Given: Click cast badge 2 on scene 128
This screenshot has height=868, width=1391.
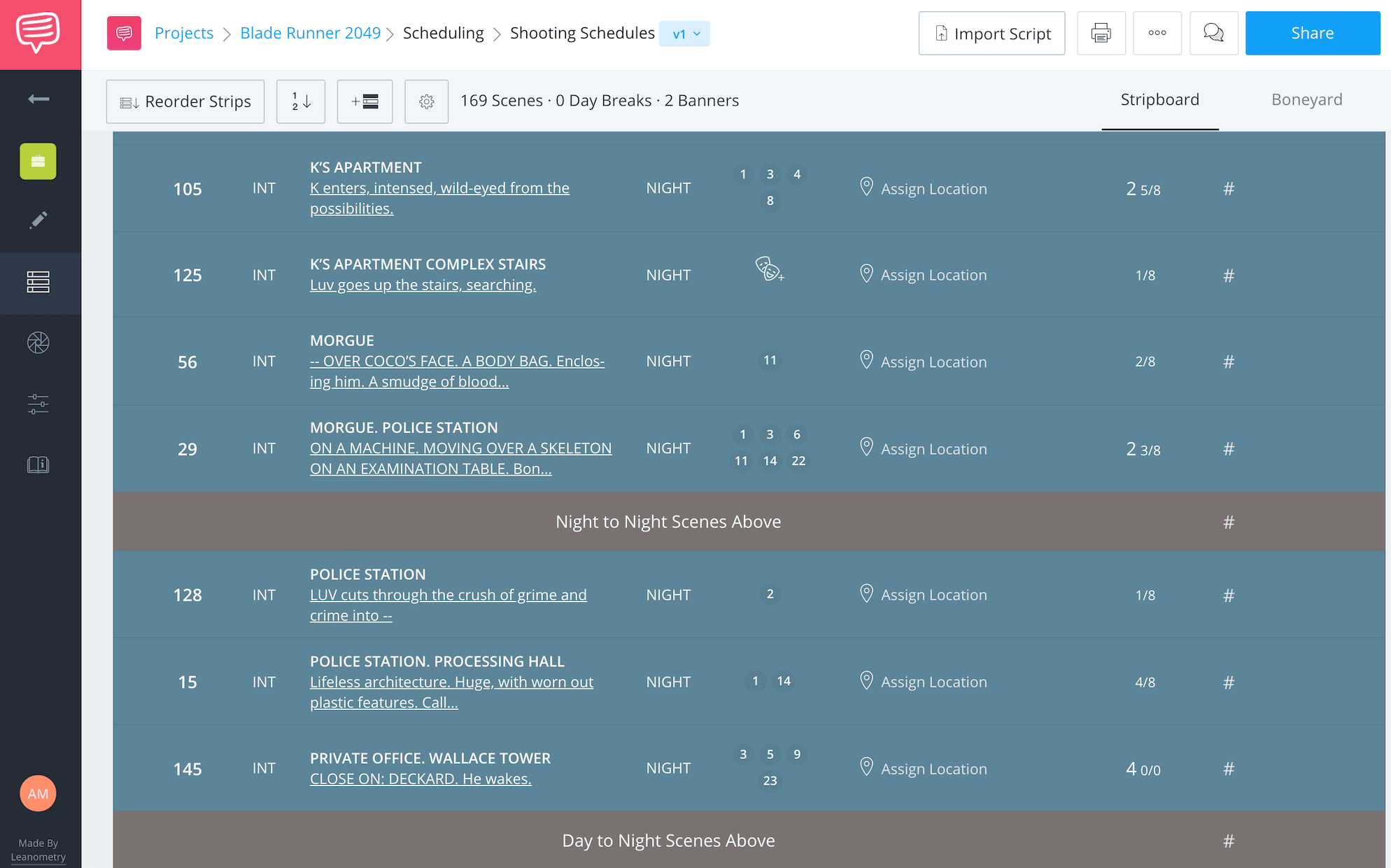Looking at the screenshot, I should click(x=770, y=594).
